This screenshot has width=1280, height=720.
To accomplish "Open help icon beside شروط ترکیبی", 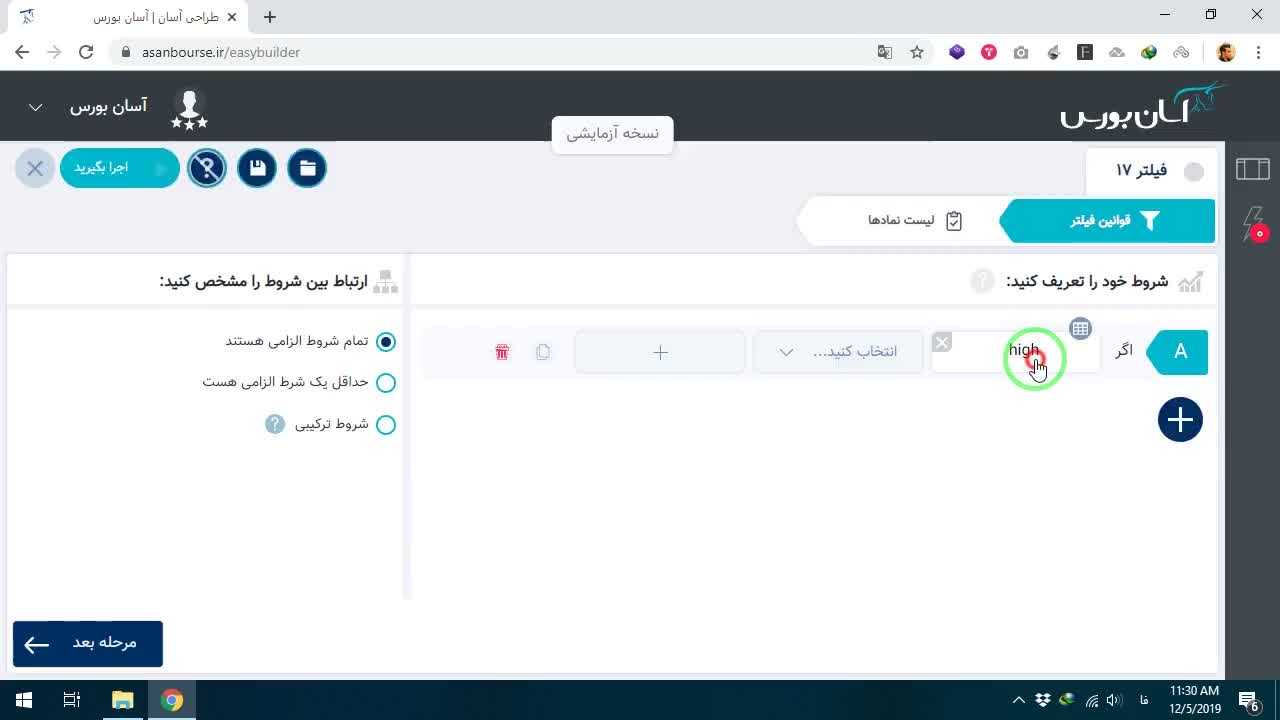I will tap(275, 424).
